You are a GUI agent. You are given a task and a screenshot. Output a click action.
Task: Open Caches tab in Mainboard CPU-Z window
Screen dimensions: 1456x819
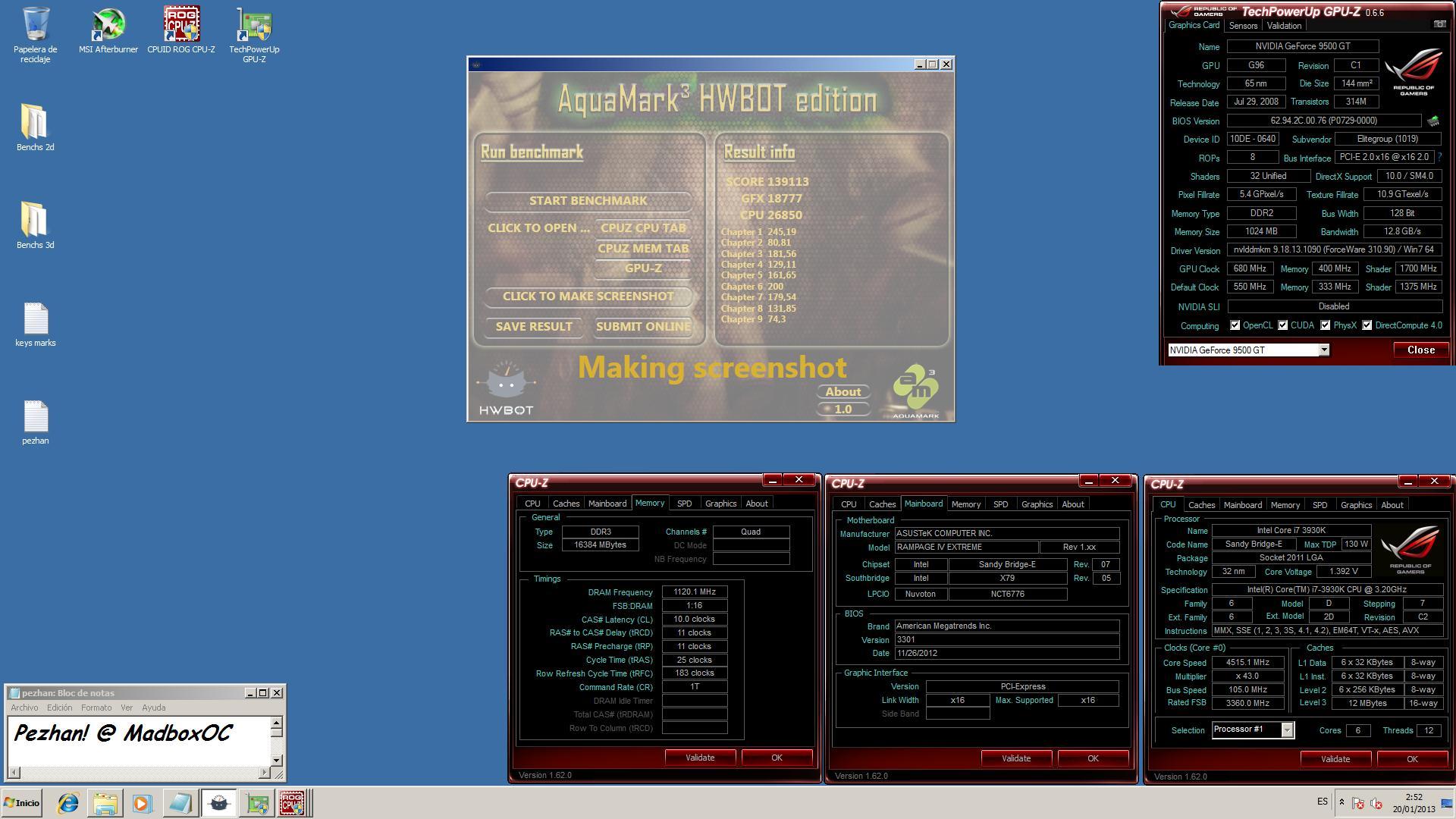click(882, 504)
